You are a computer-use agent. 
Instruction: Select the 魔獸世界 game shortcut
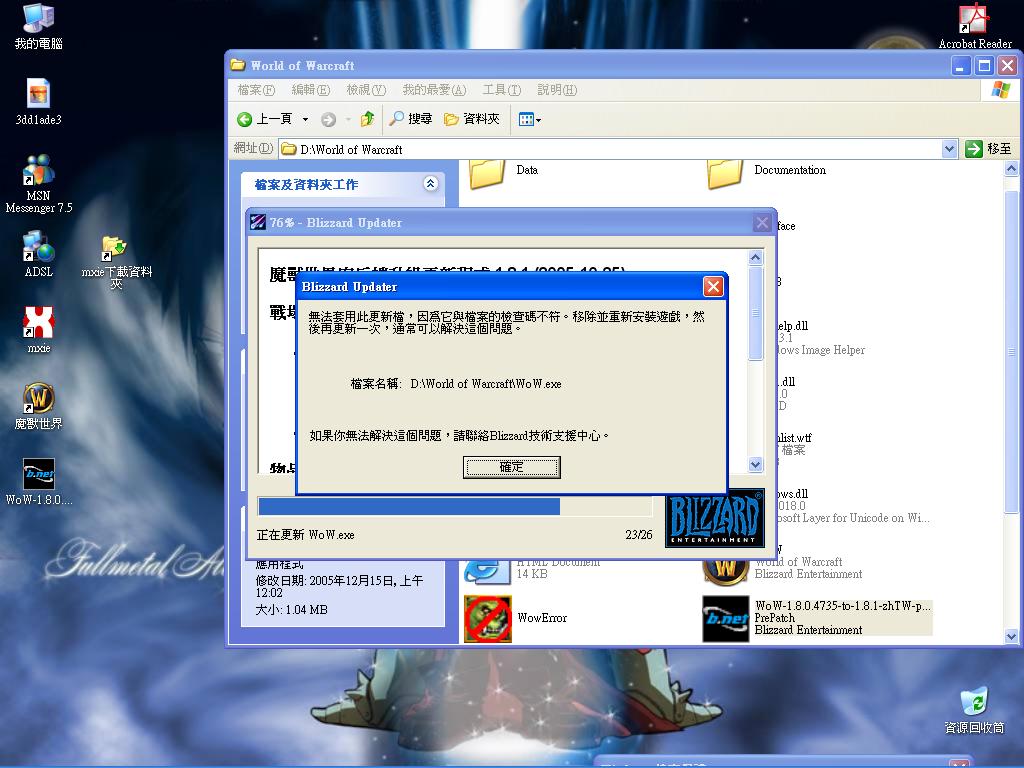tap(39, 406)
